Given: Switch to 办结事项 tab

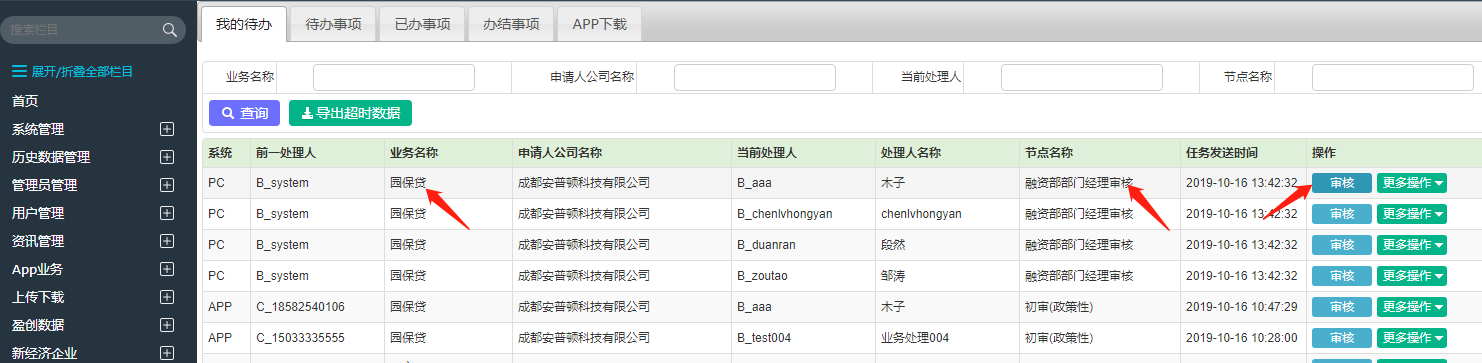Looking at the screenshot, I should (511, 24).
